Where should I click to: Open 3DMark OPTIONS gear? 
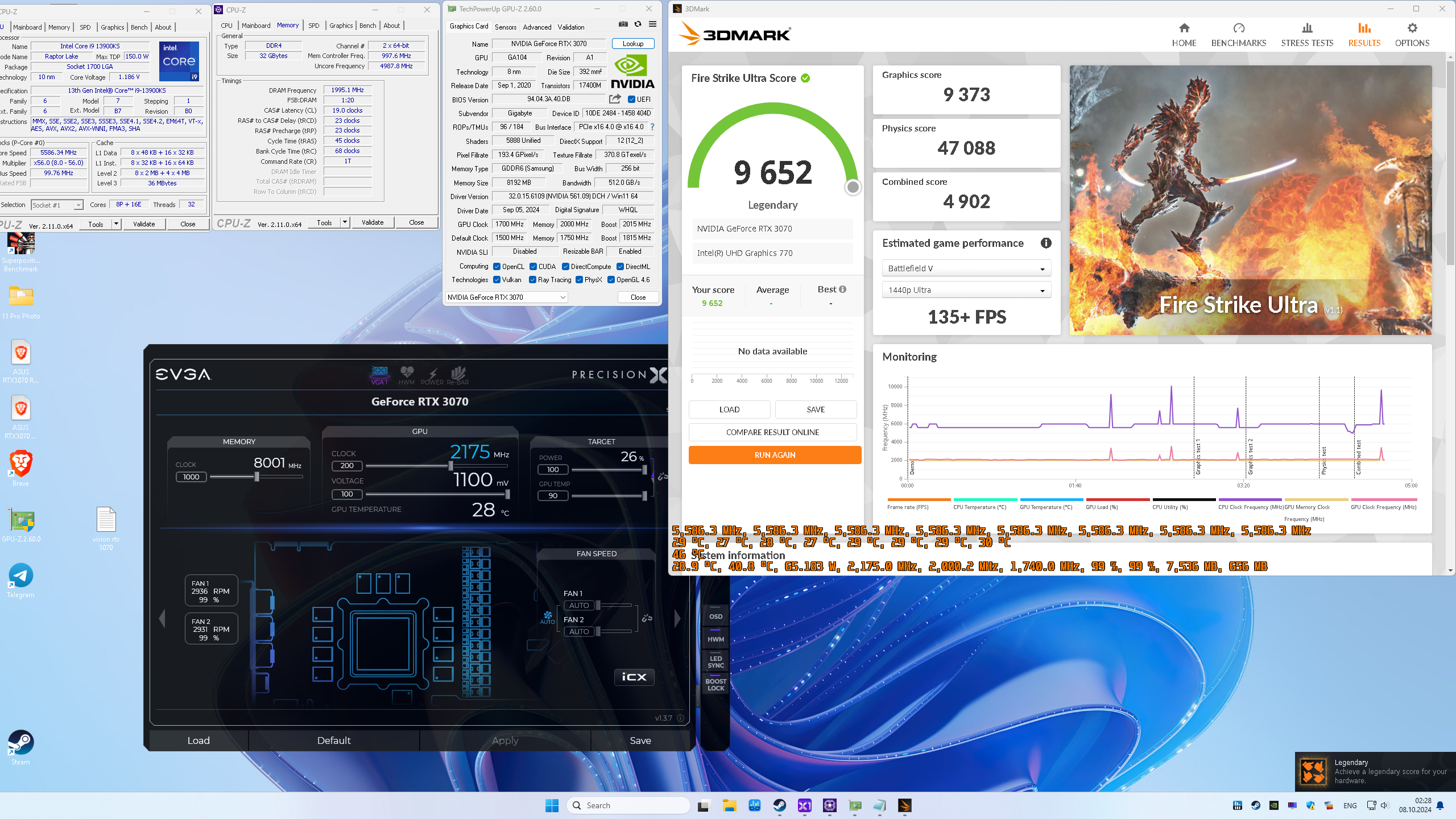(x=1412, y=35)
